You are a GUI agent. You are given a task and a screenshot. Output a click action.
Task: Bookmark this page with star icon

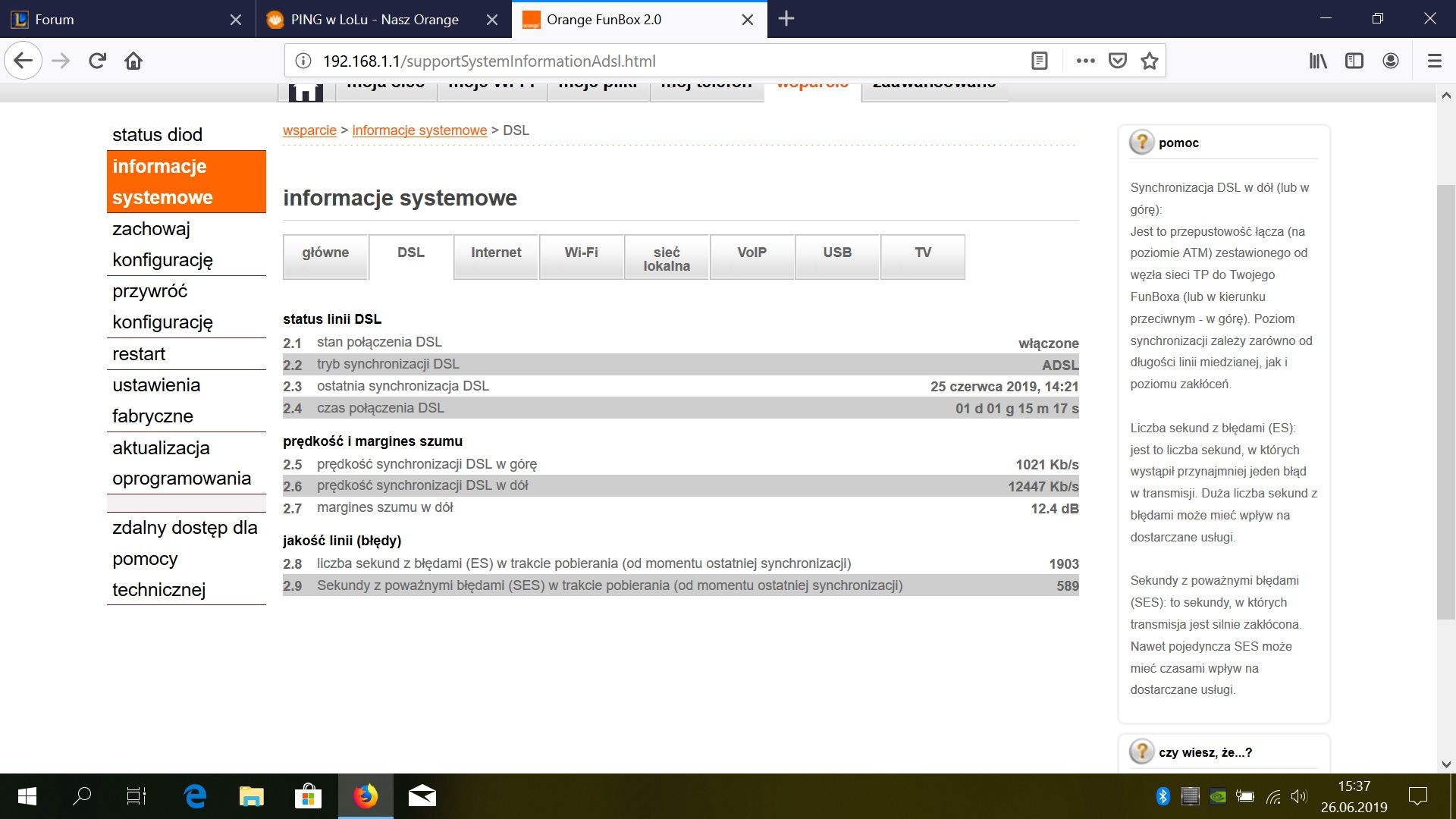point(1150,61)
